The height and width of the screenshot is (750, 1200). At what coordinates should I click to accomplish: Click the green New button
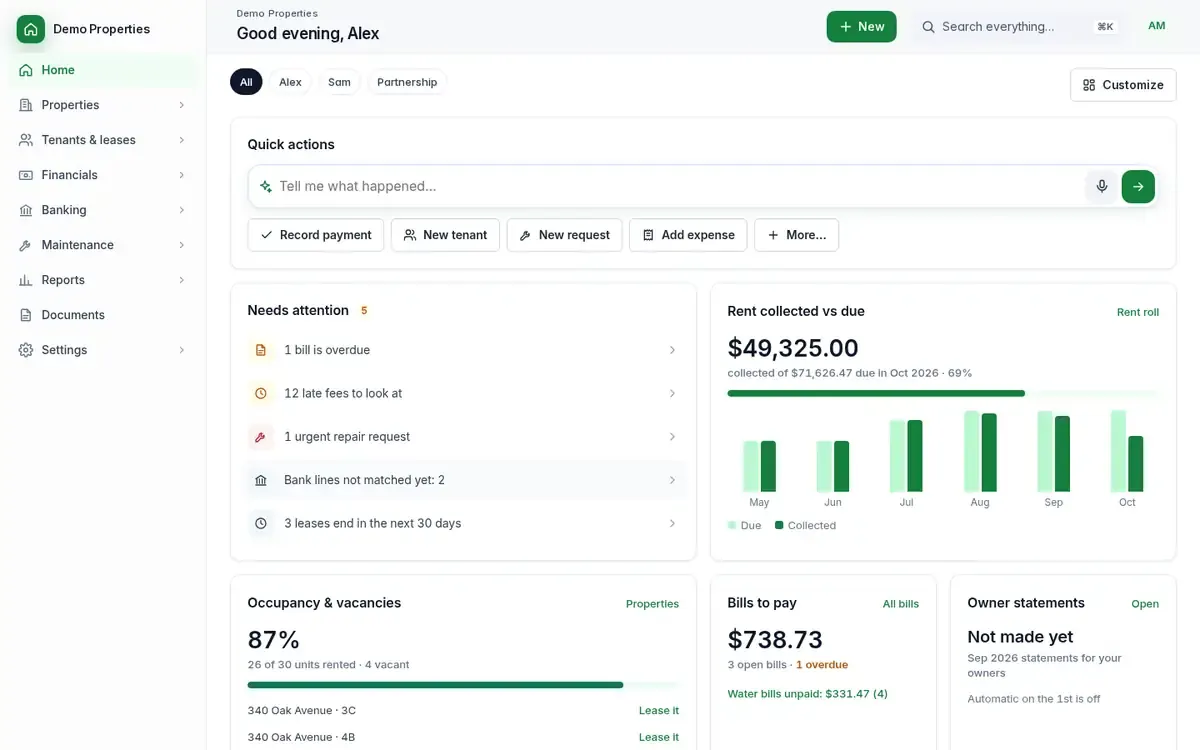tap(861, 27)
